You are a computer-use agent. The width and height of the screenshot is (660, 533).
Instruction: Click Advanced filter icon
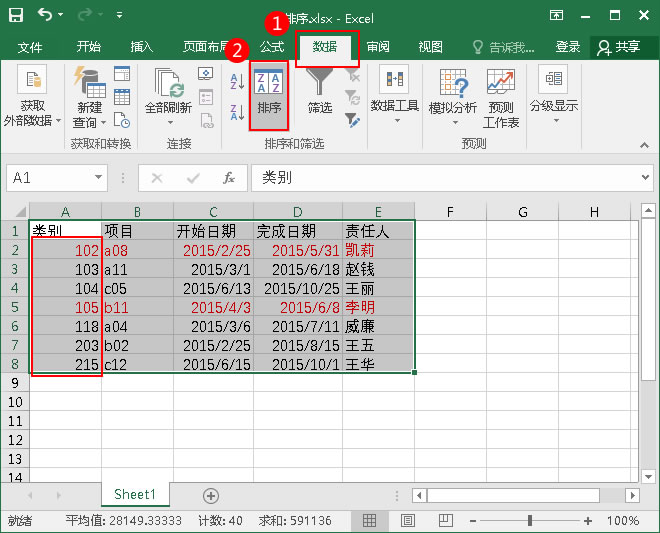click(x=352, y=120)
